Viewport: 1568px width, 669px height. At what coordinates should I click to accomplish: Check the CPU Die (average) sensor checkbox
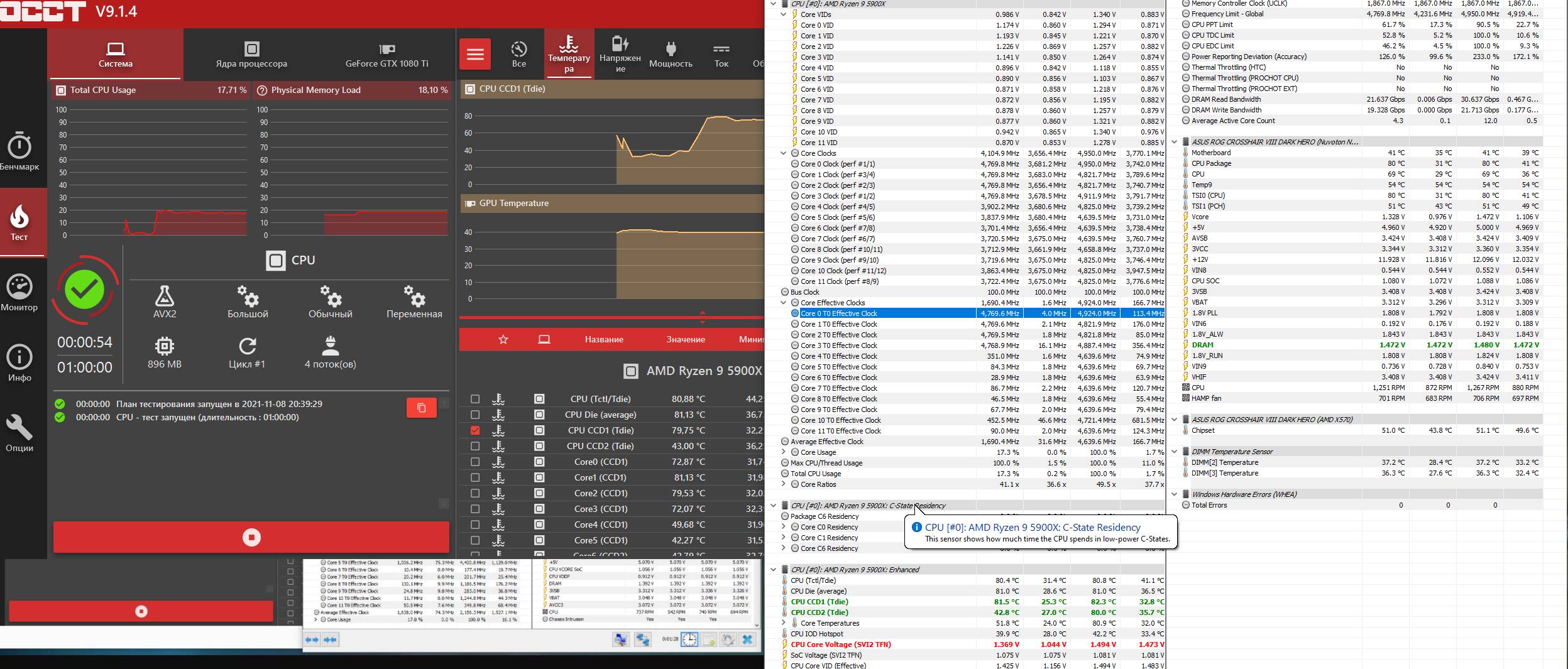475,415
